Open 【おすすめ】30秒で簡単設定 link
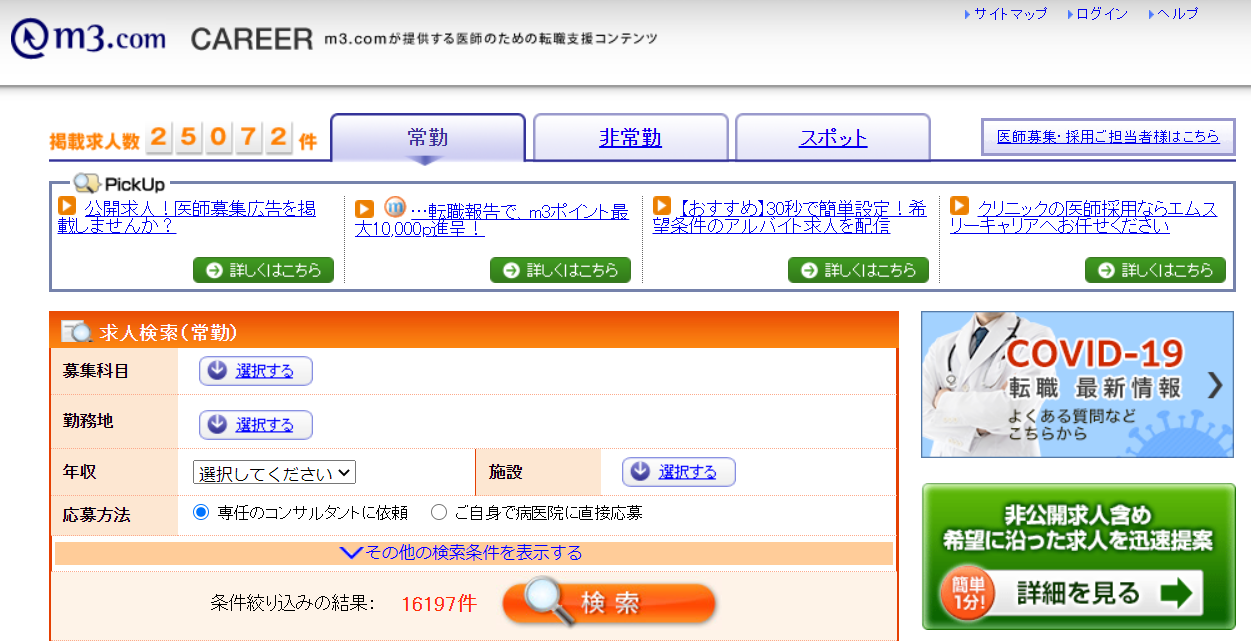The image size is (1251, 641). (x=790, y=217)
